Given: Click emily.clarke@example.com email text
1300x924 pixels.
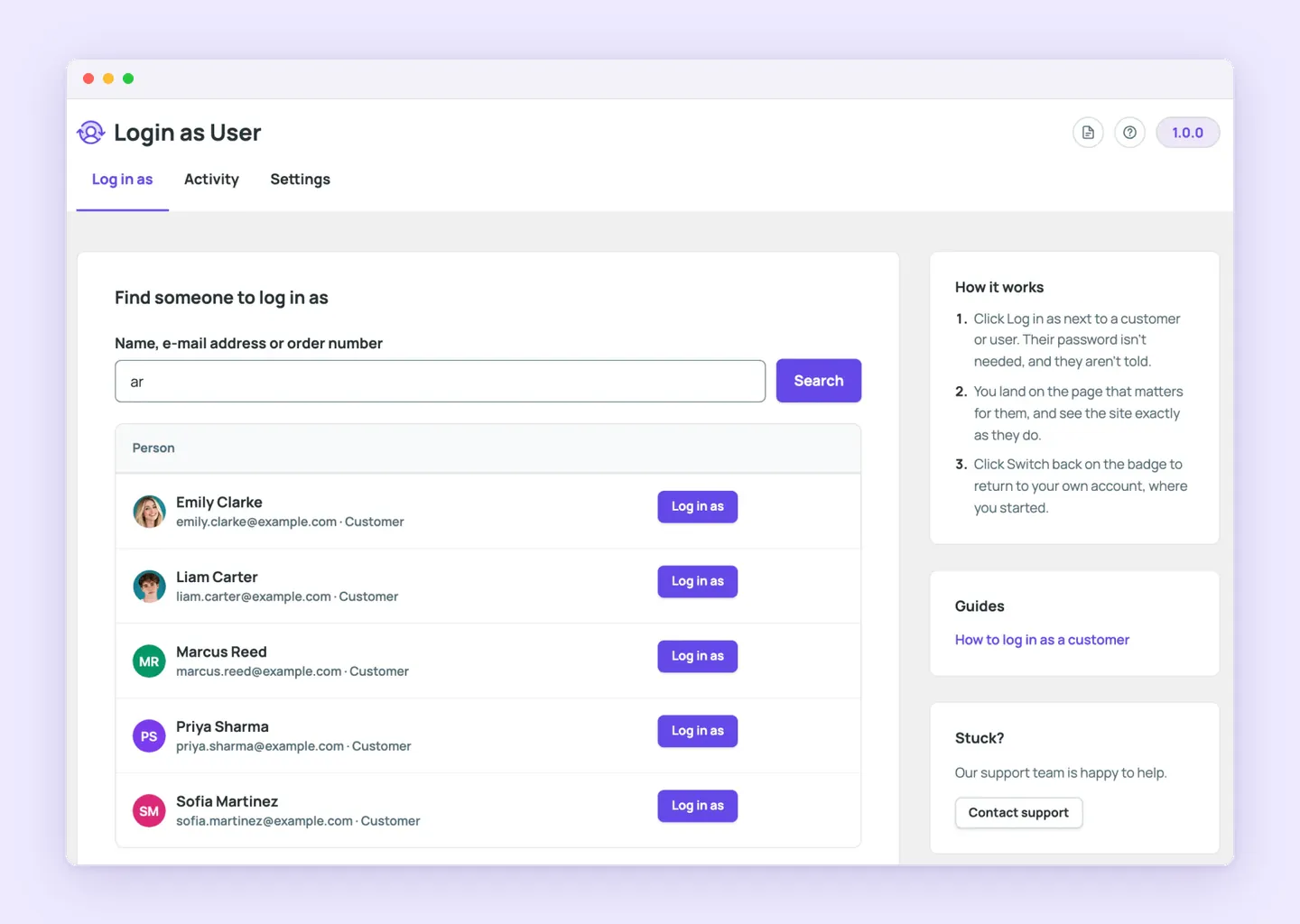Looking at the screenshot, I should [256, 522].
